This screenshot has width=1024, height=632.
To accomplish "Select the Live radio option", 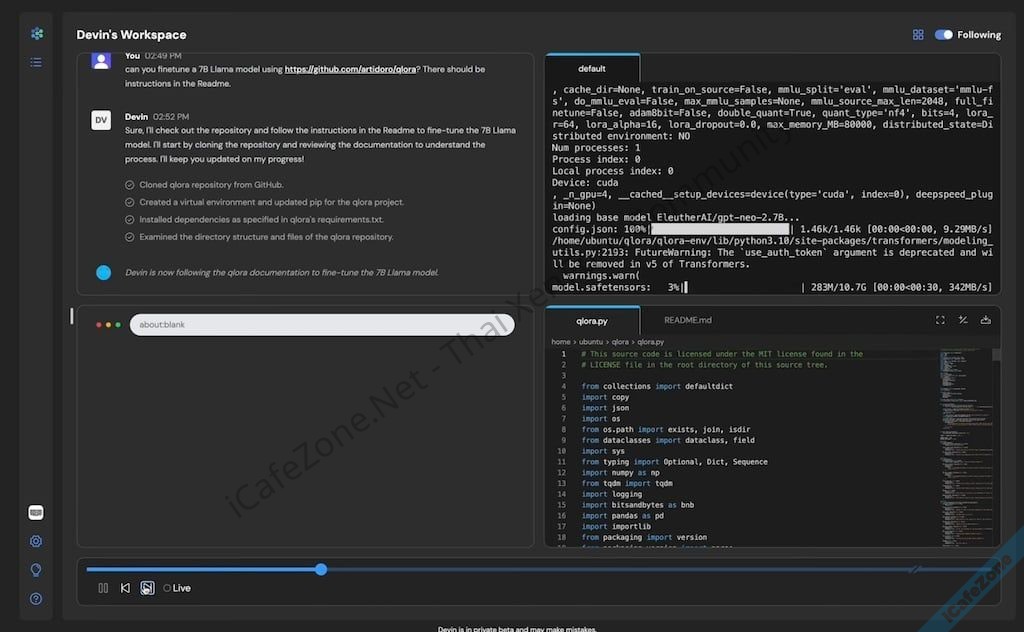I will coord(167,588).
